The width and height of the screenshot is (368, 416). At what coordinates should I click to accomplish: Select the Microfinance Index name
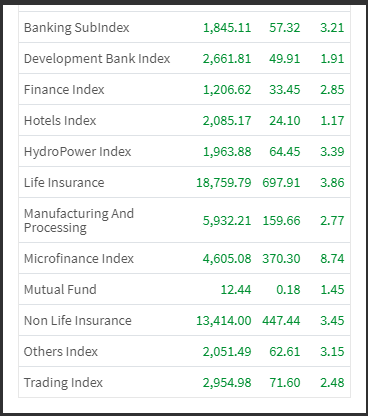pos(79,259)
